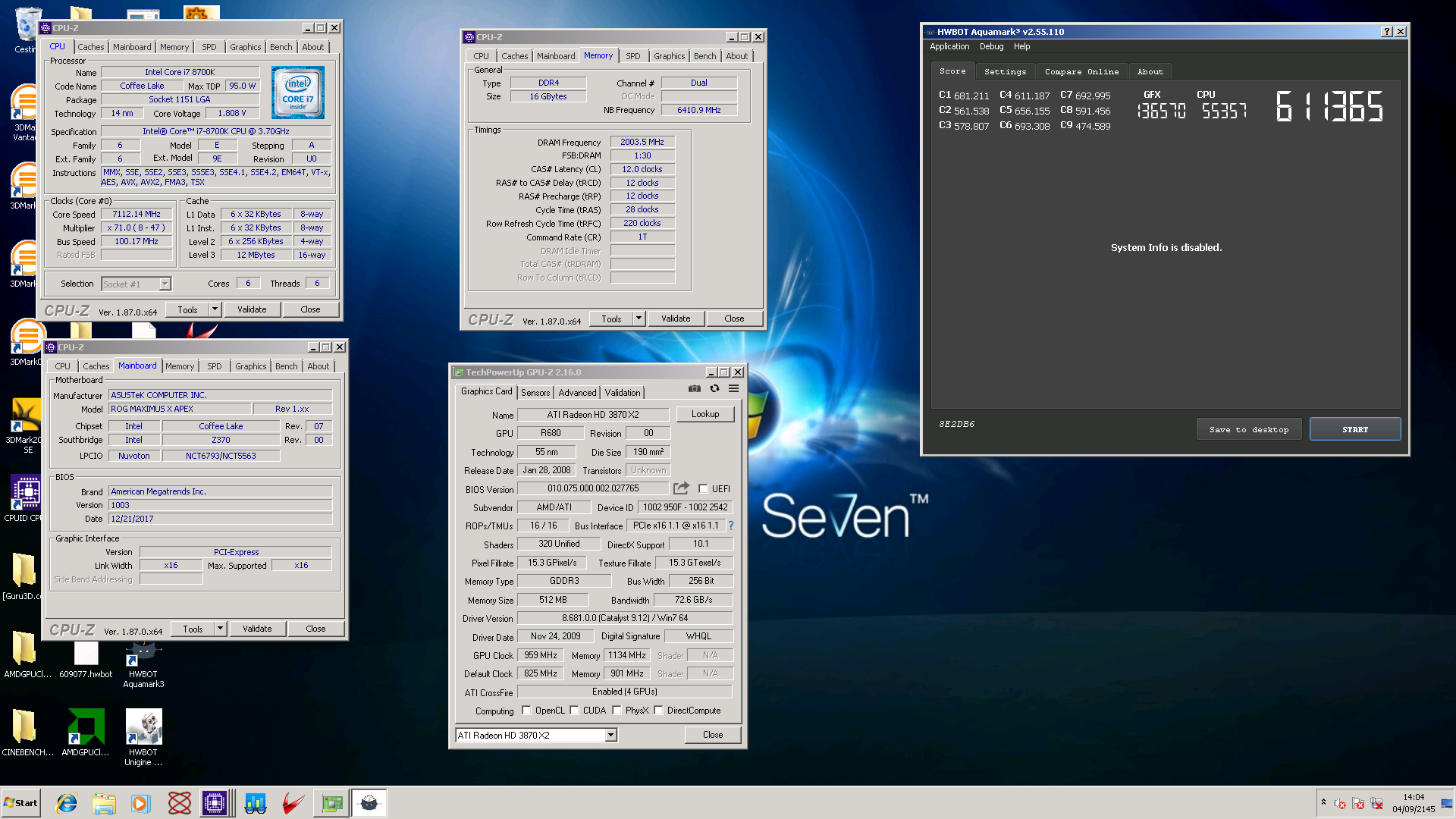Click the Windows Start button
This screenshot has height=819, width=1456.
pyautogui.click(x=20, y=803)
